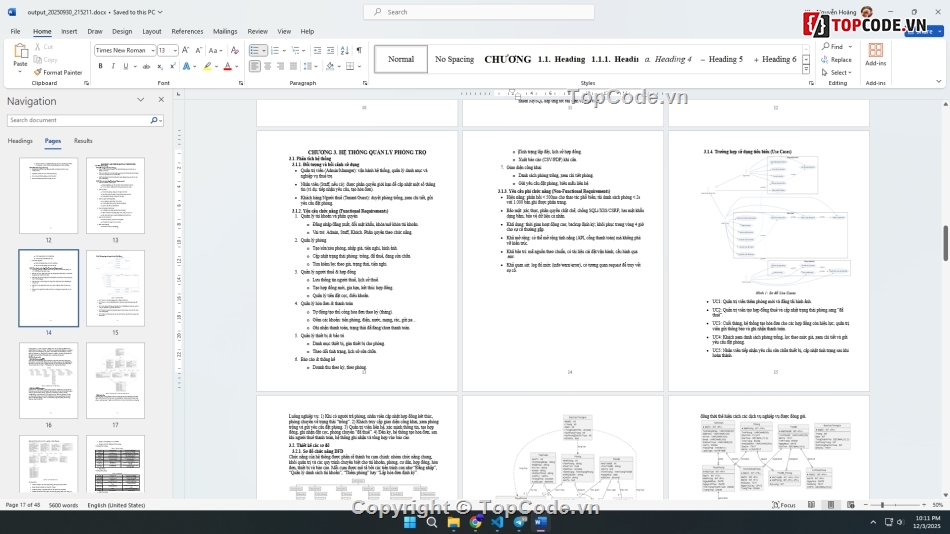This screenshot has width=950, height=534.
Task: Expand the font size dropdown
Action: 177,49
